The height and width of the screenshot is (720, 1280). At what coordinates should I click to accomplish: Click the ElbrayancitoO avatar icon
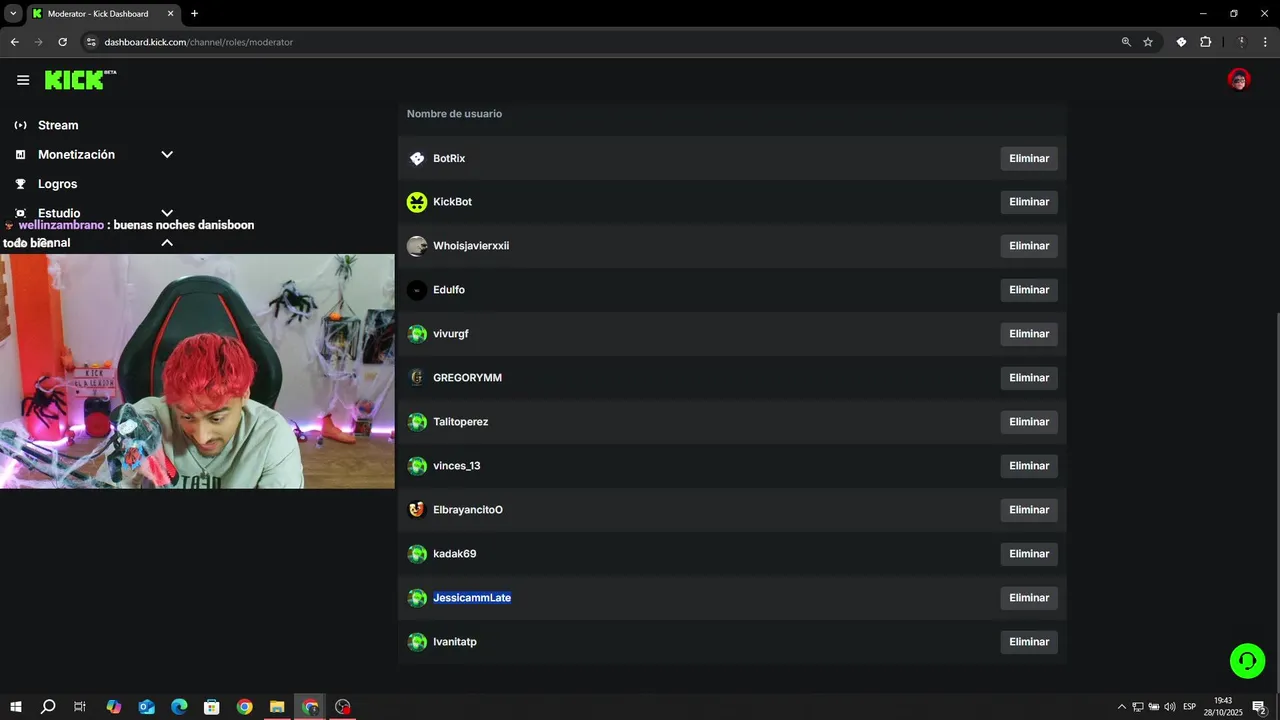[417, 510]
